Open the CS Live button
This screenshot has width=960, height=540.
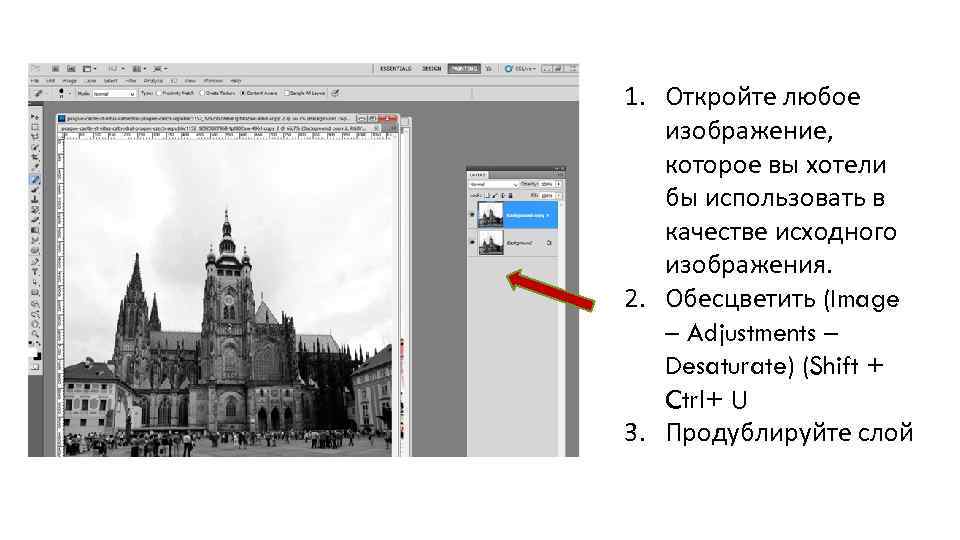(x=520, y=69)
